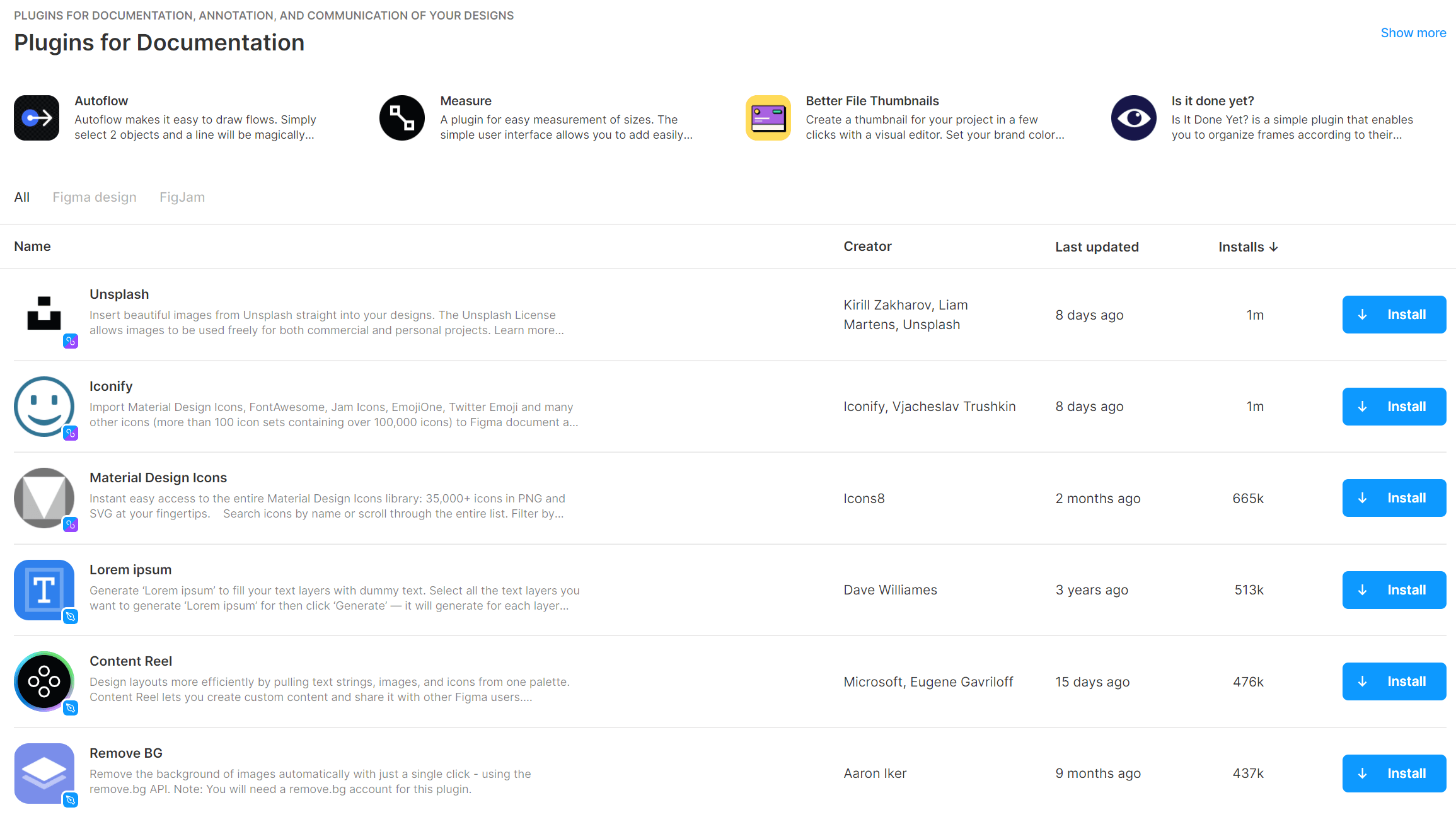
Task: Click the Remove BG description text
Action: click(x=310, y=782)
